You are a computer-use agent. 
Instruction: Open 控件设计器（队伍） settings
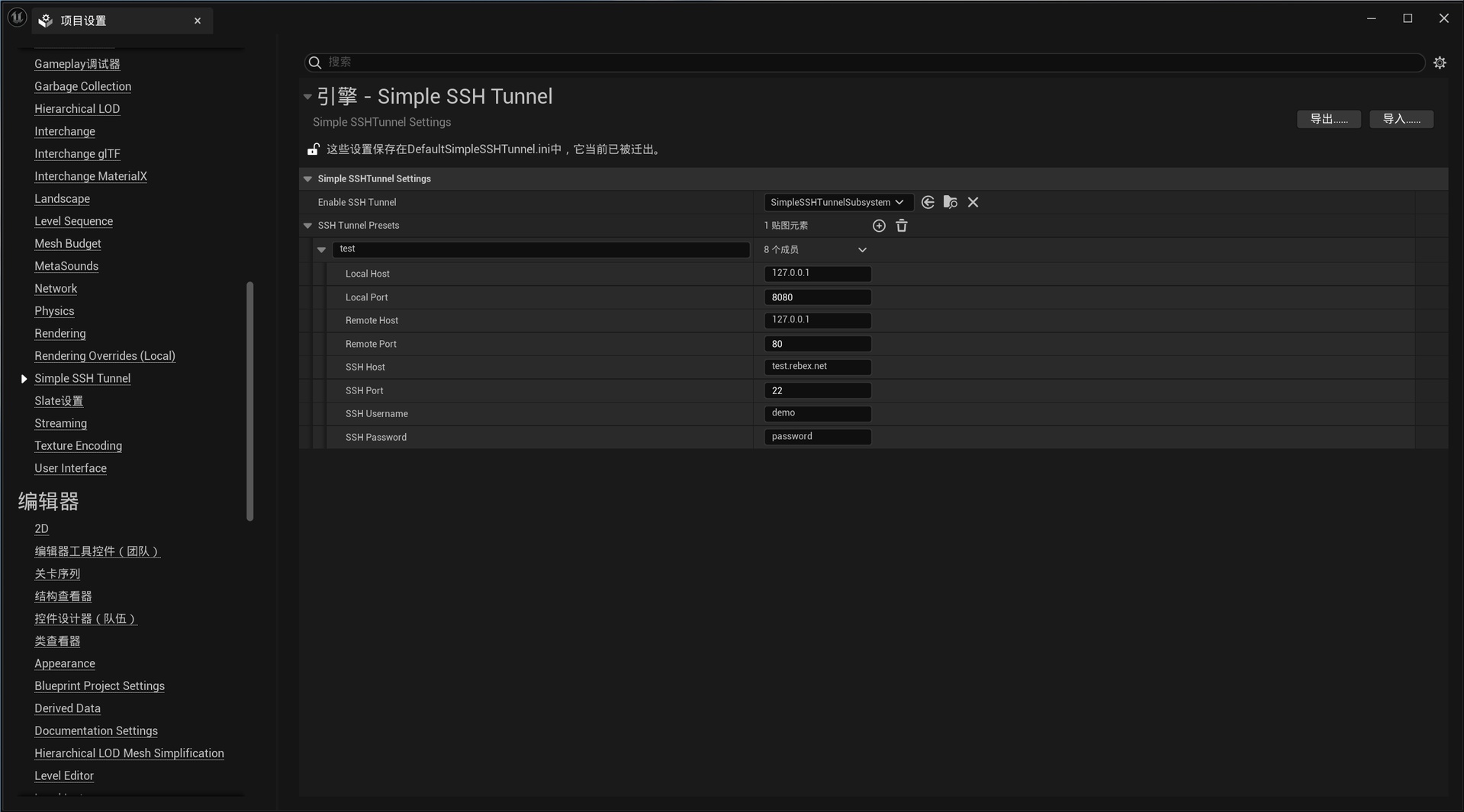click(x=85, y=619)
